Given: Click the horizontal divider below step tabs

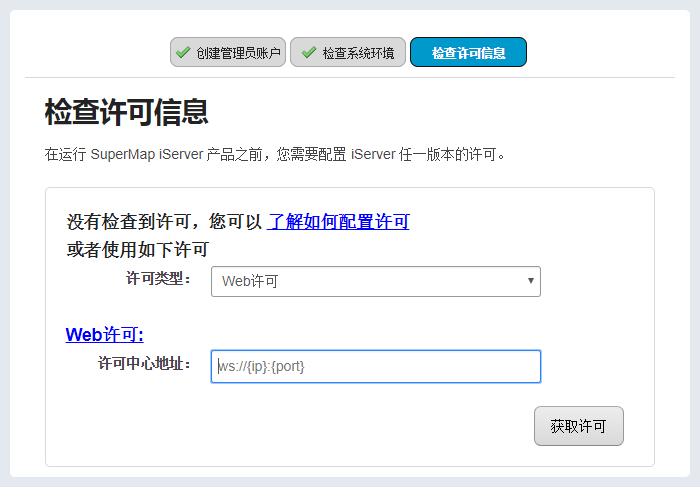Looking at the screenshot, I should click(x=350, y=77).
